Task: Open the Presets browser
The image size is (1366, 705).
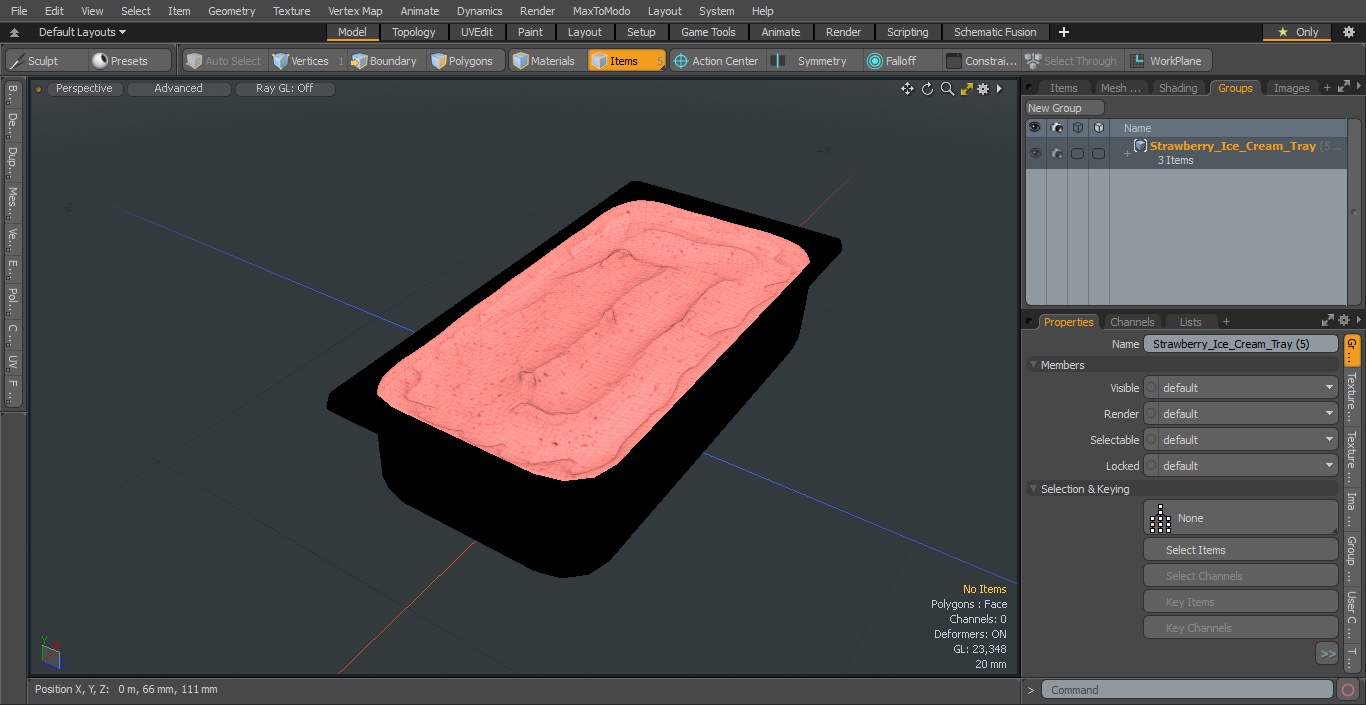Action: point(129,61)
